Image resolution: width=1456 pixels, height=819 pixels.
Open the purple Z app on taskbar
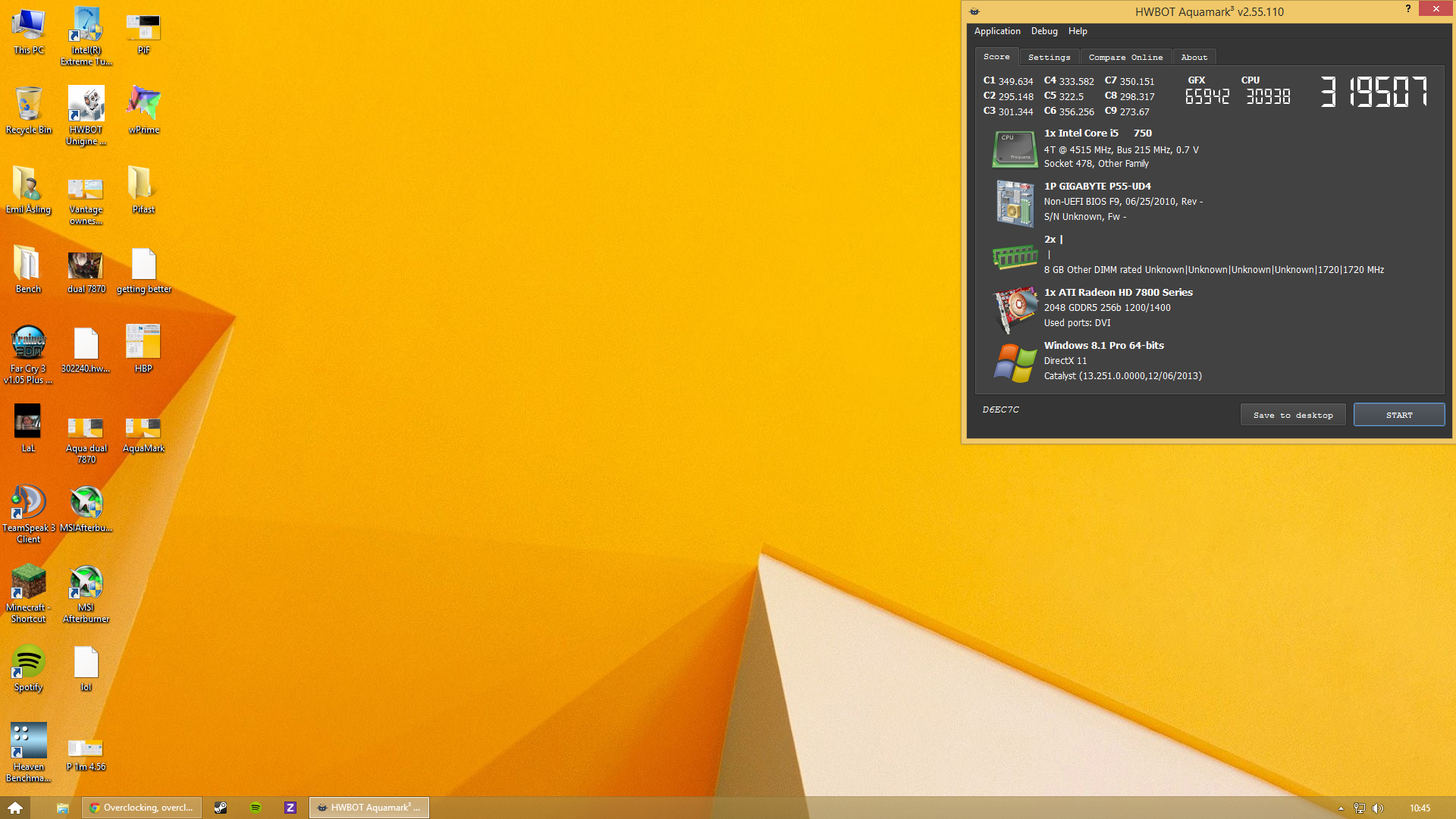pyautogui.click(x=290, y=808)
